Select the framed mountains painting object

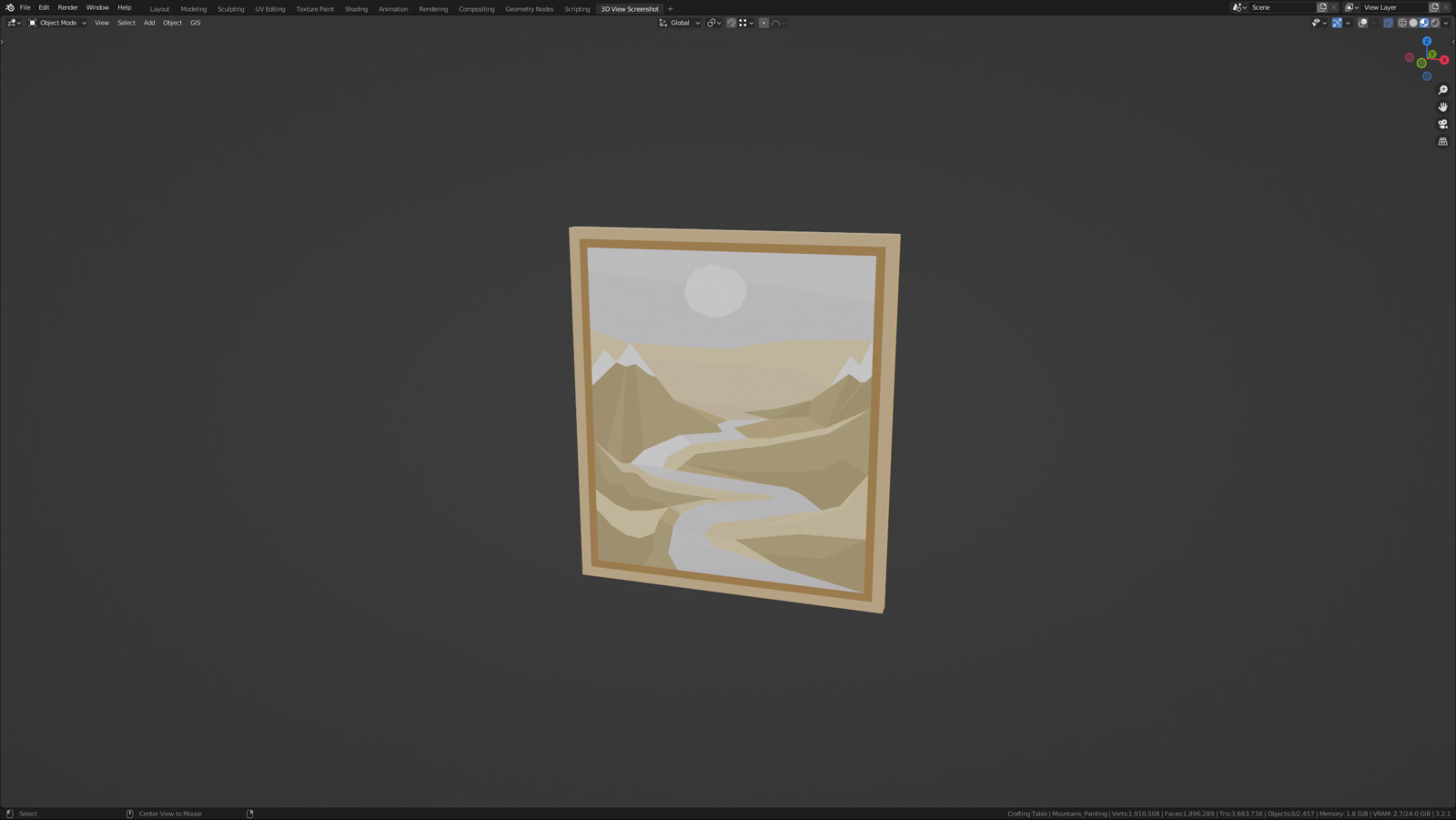(733, 419)
